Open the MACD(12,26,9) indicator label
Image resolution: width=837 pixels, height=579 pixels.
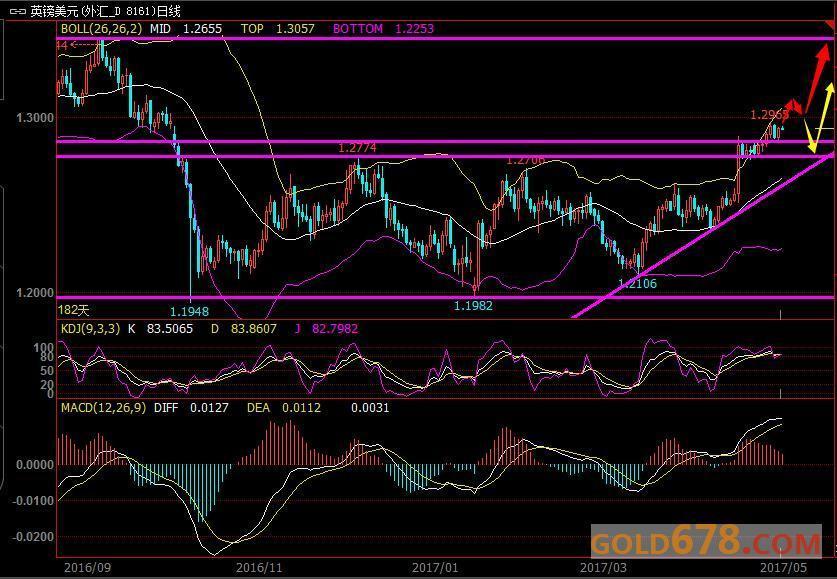[103, 408]
